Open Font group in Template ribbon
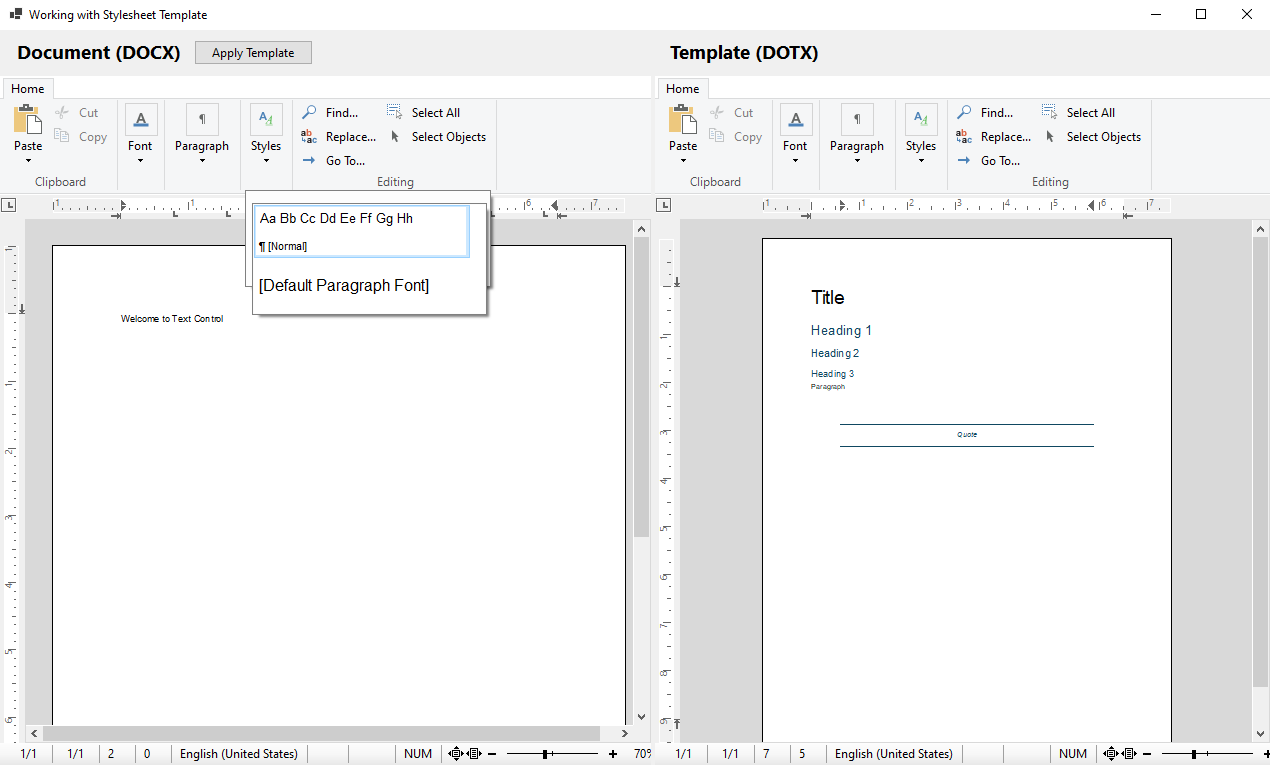Viewport: 1270px width, 765px height. tap(795, 135)
